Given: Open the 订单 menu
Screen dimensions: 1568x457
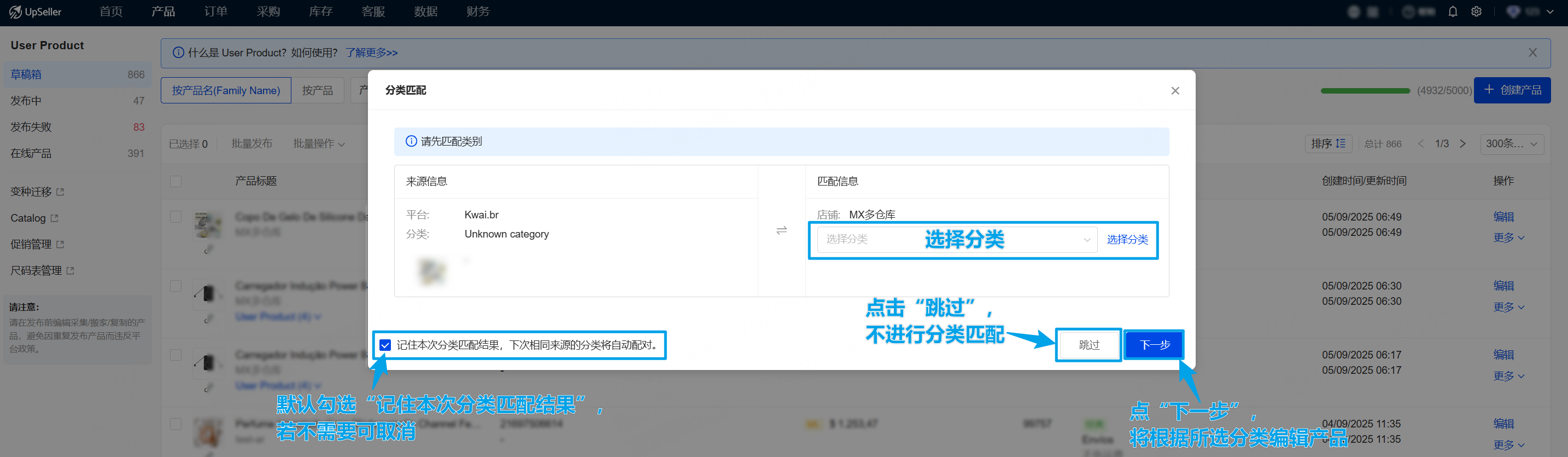Looking at the screenshot, I should click(x=215, y=11).
